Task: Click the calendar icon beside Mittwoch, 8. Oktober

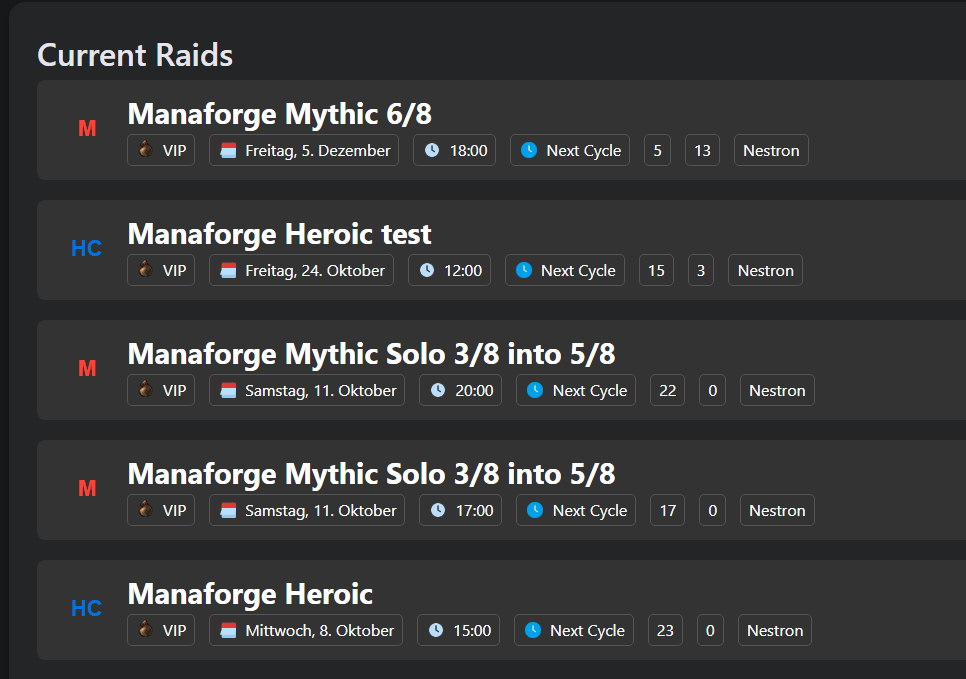Action: pos(228,630)
